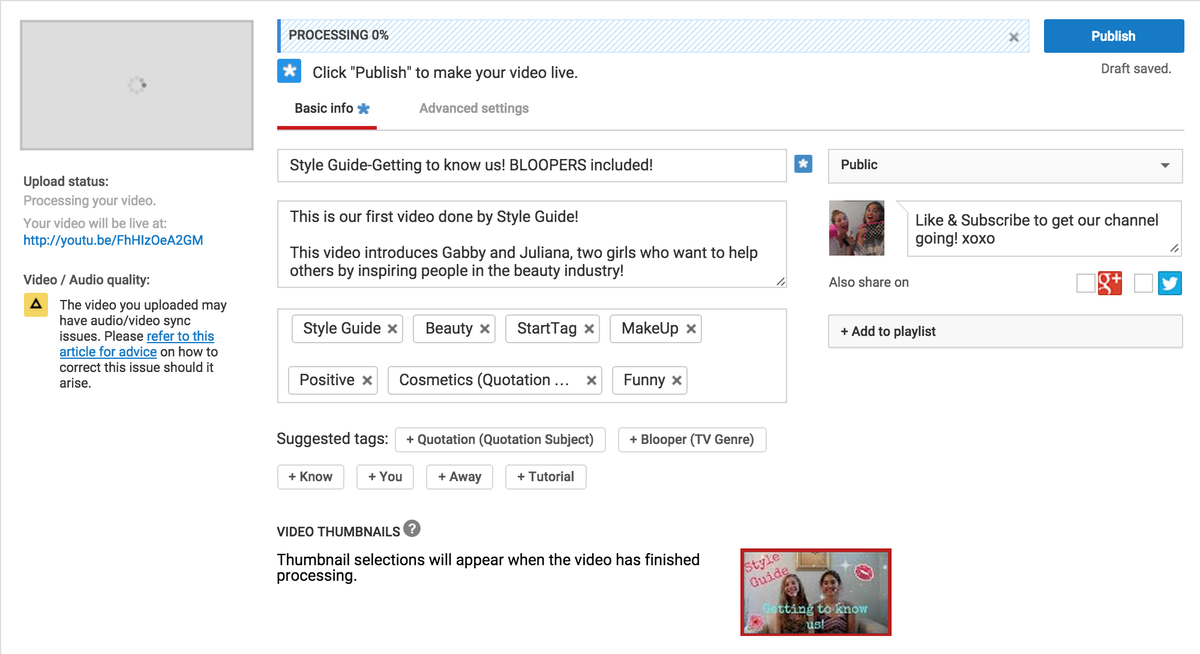
Task: Remove the Beauty tag
Action: coord(484,328)
